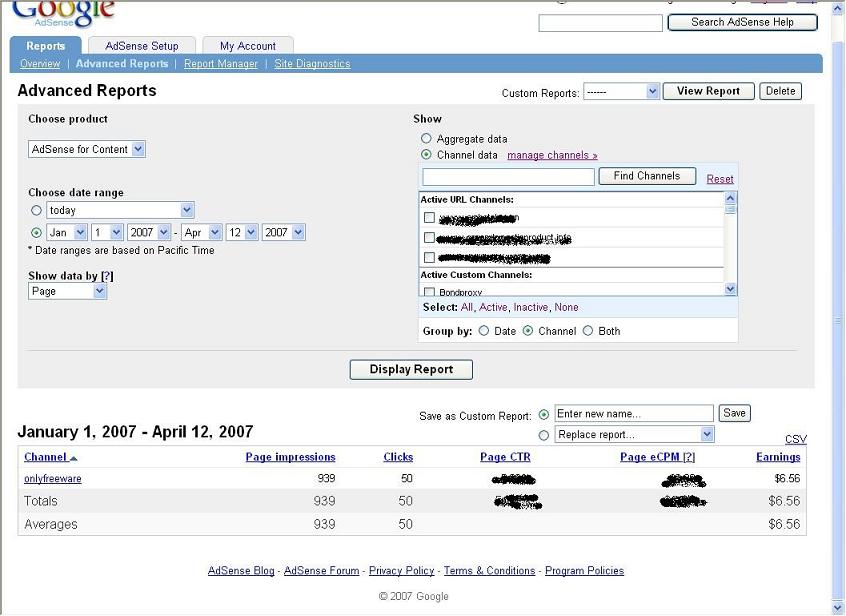The image size is (846, 616).
Task: Open the Report Manager sub-tab
Action: tap(221, 64)
